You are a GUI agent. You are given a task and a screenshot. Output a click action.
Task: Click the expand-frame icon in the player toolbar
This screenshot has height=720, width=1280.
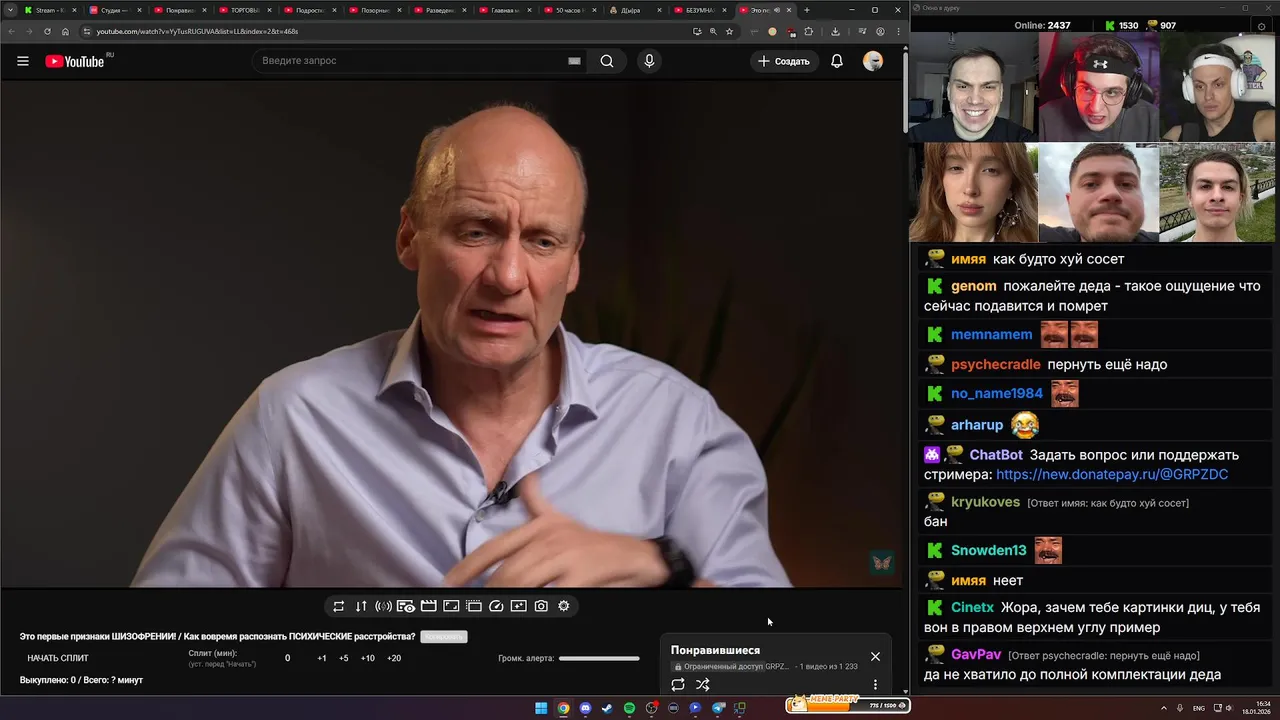(x=451, y=606)
